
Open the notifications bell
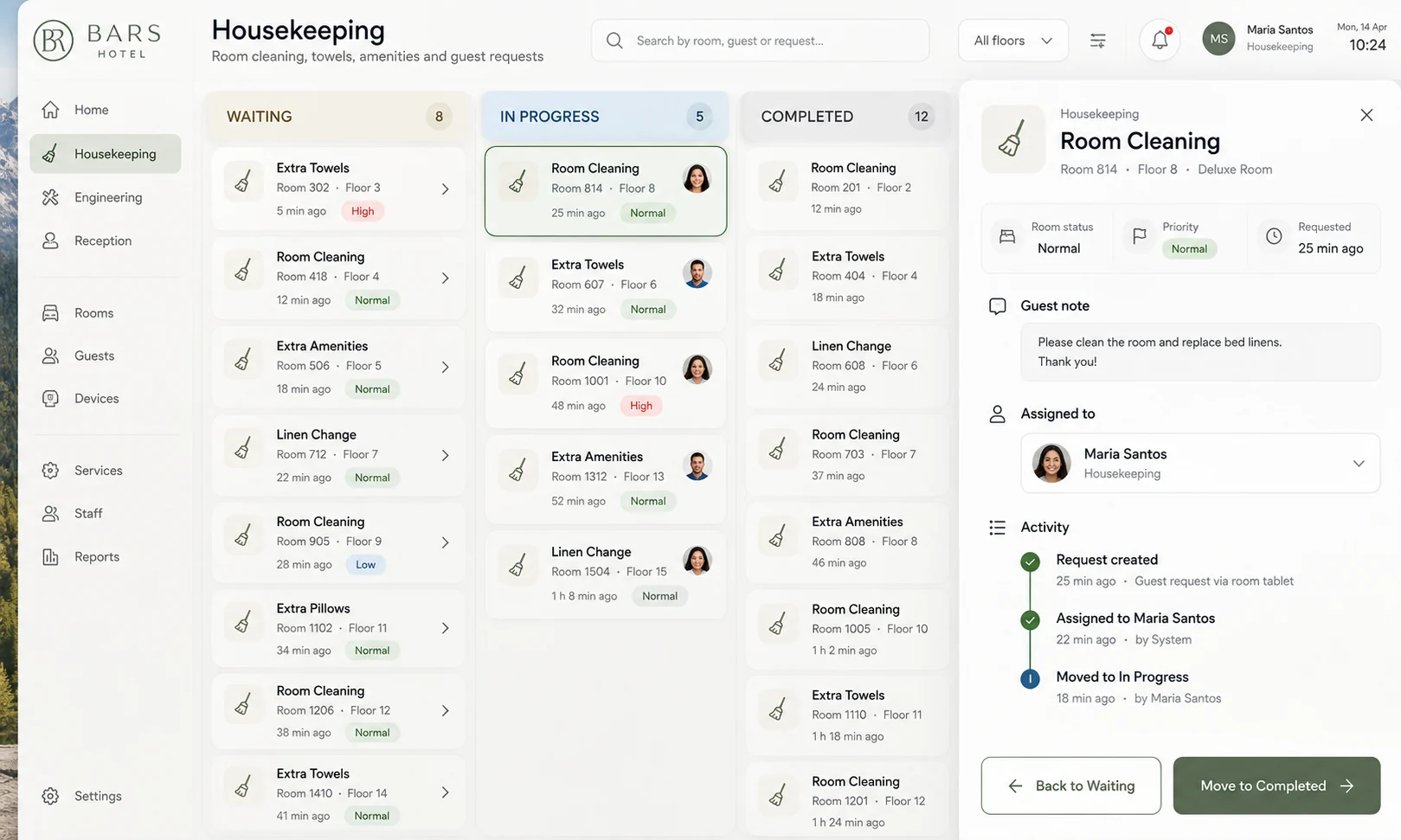tap(1160, 40)
